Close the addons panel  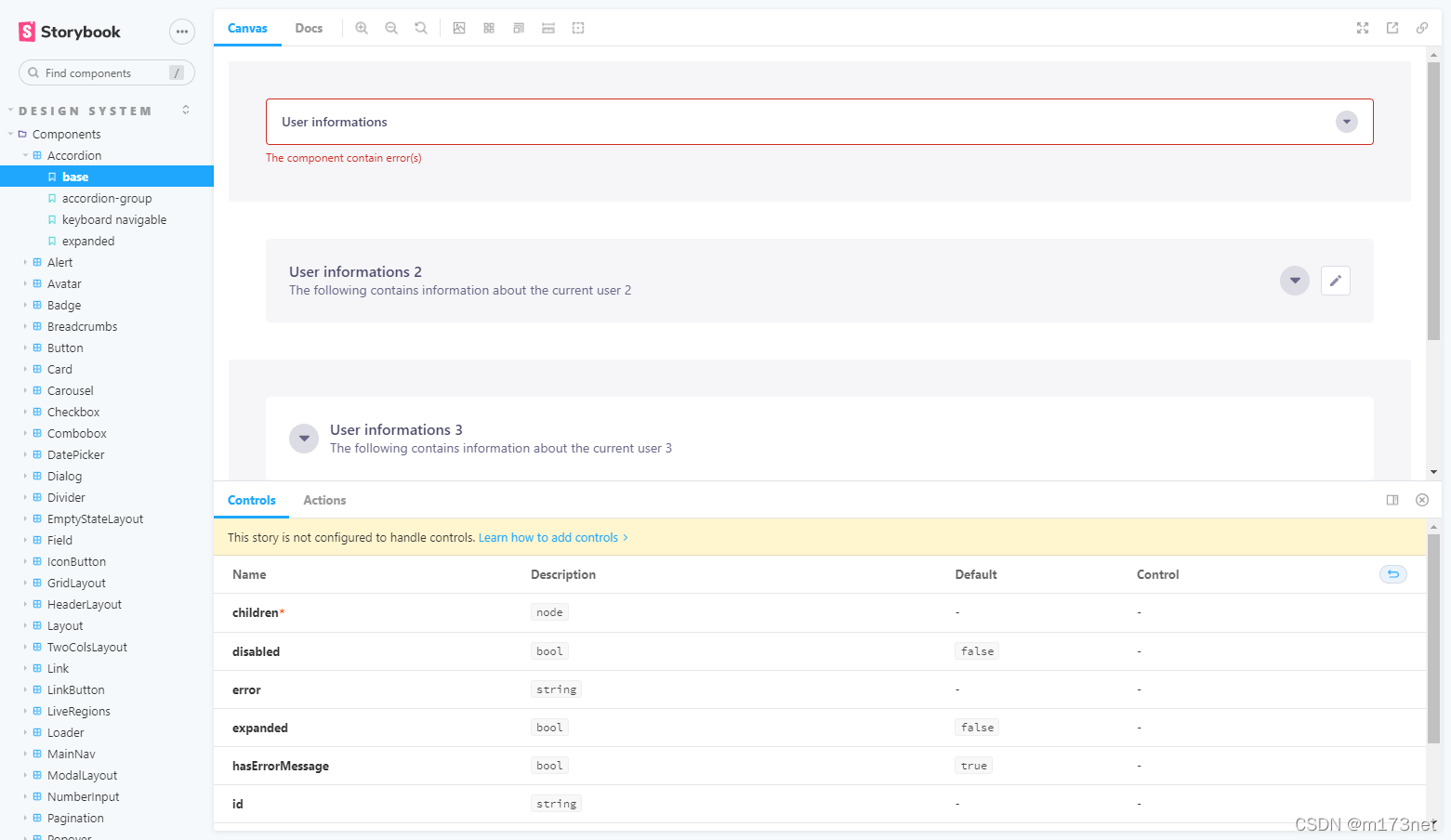[x=1421, y=500]
